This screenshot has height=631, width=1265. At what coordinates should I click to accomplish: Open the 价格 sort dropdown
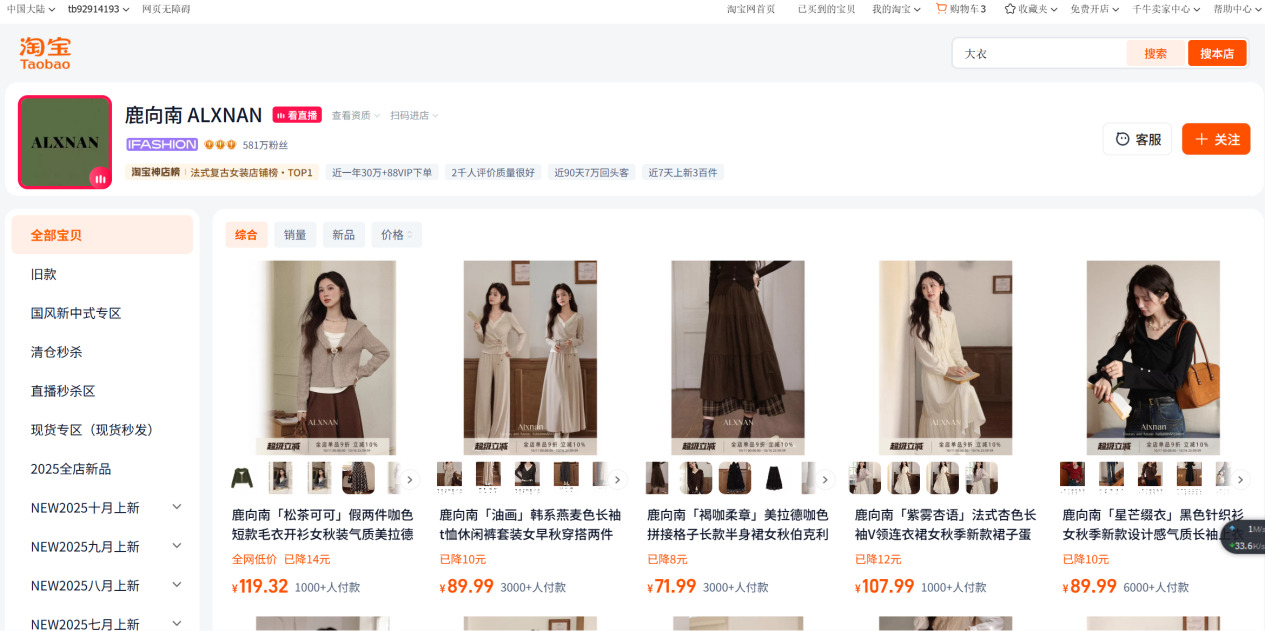397,235
